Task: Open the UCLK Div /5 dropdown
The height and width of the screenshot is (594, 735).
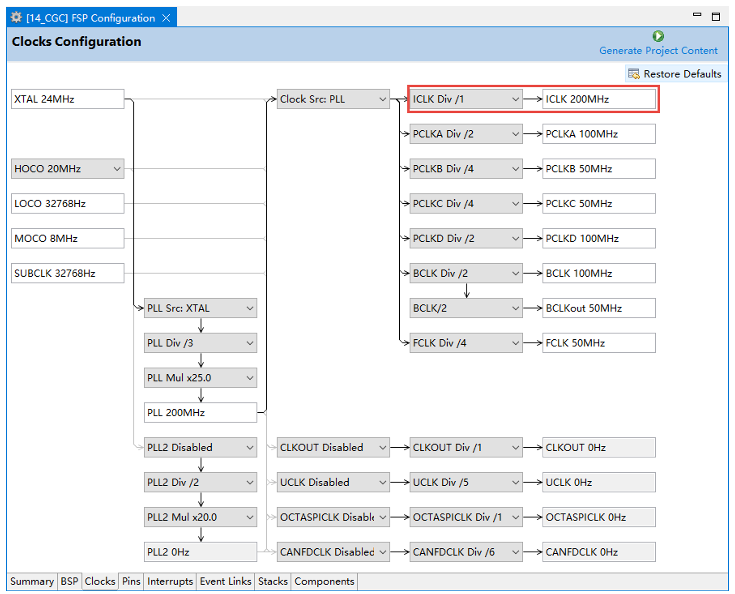Action: 466,482
